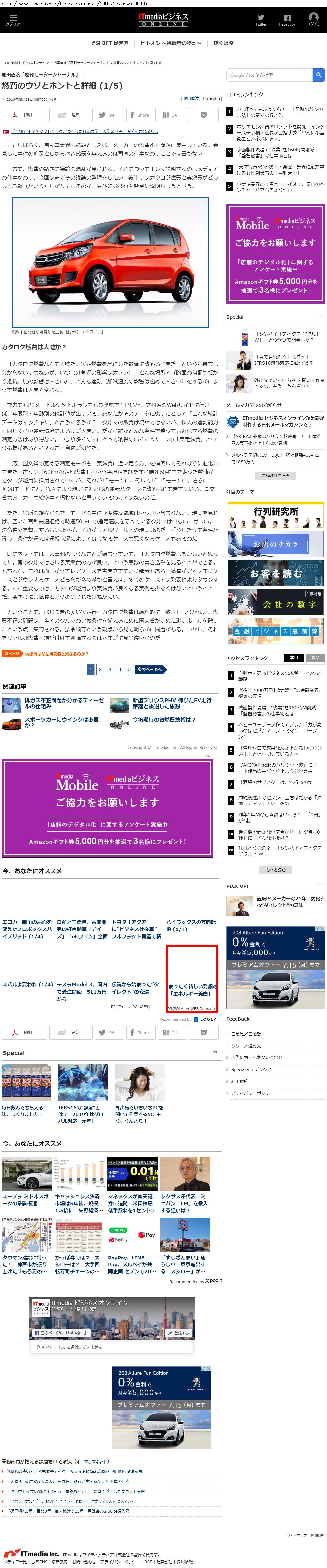Open ご存知ですか？ソフトバンク PR text link
327x1568 pixels.
click(85, 132)
